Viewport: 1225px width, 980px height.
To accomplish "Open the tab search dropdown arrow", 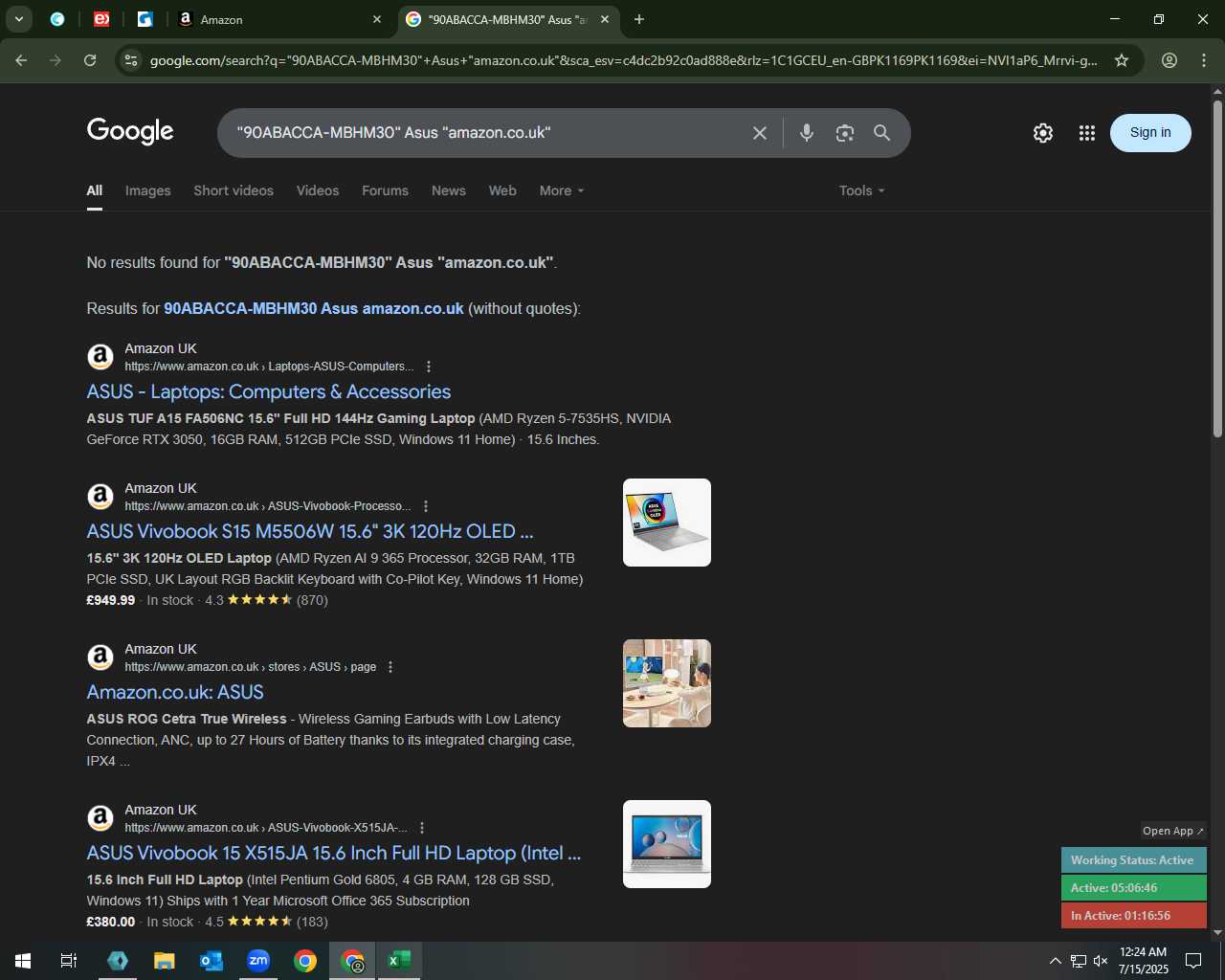I will [19, 19].
